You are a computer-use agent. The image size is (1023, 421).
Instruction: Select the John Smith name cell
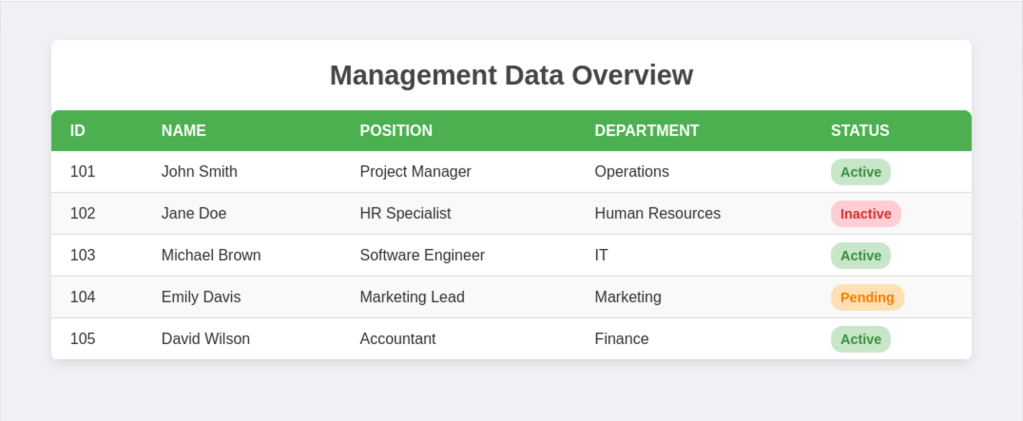point(199,172)
